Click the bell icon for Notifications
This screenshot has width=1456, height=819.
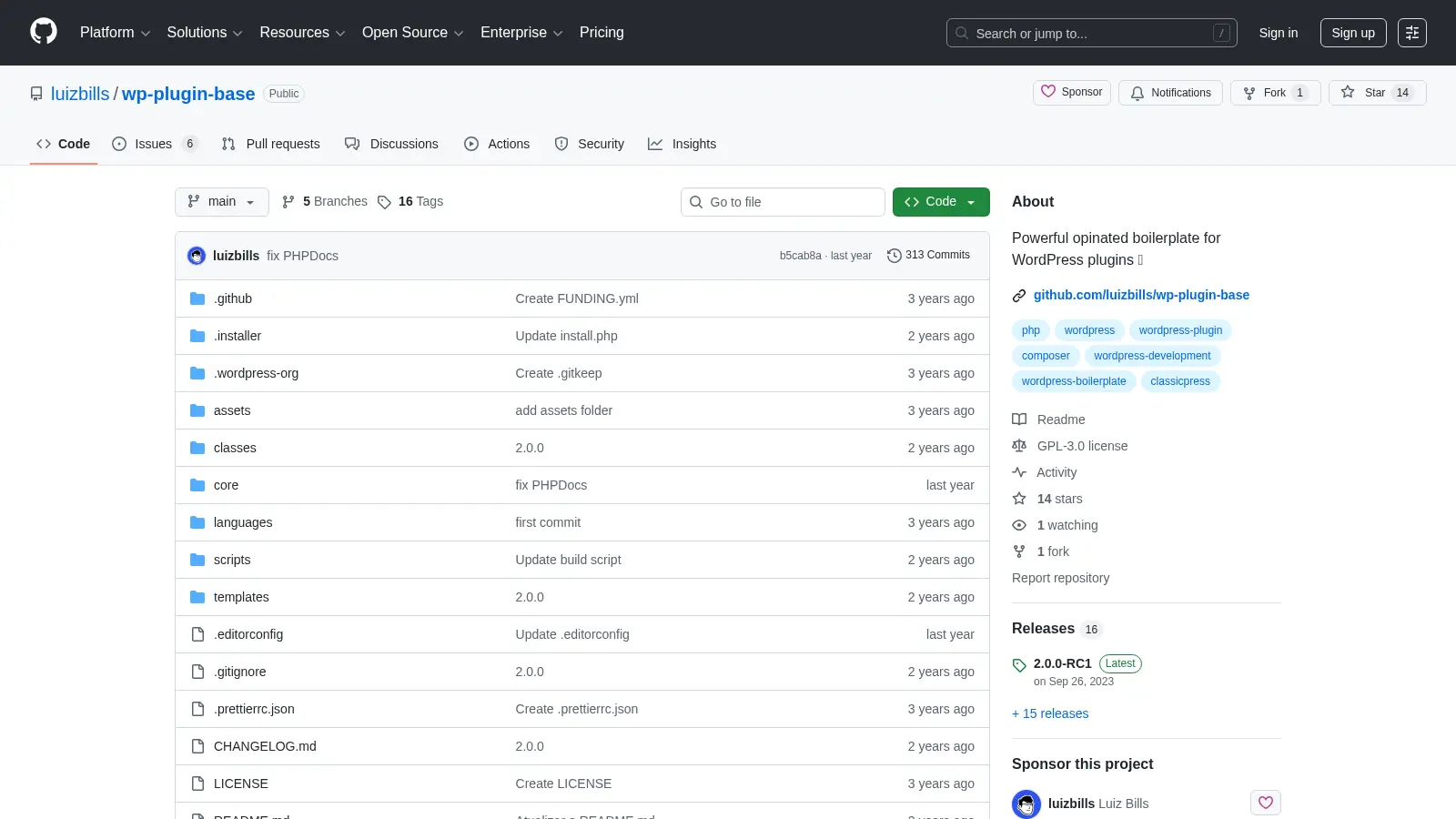(x=1137, y=93)
